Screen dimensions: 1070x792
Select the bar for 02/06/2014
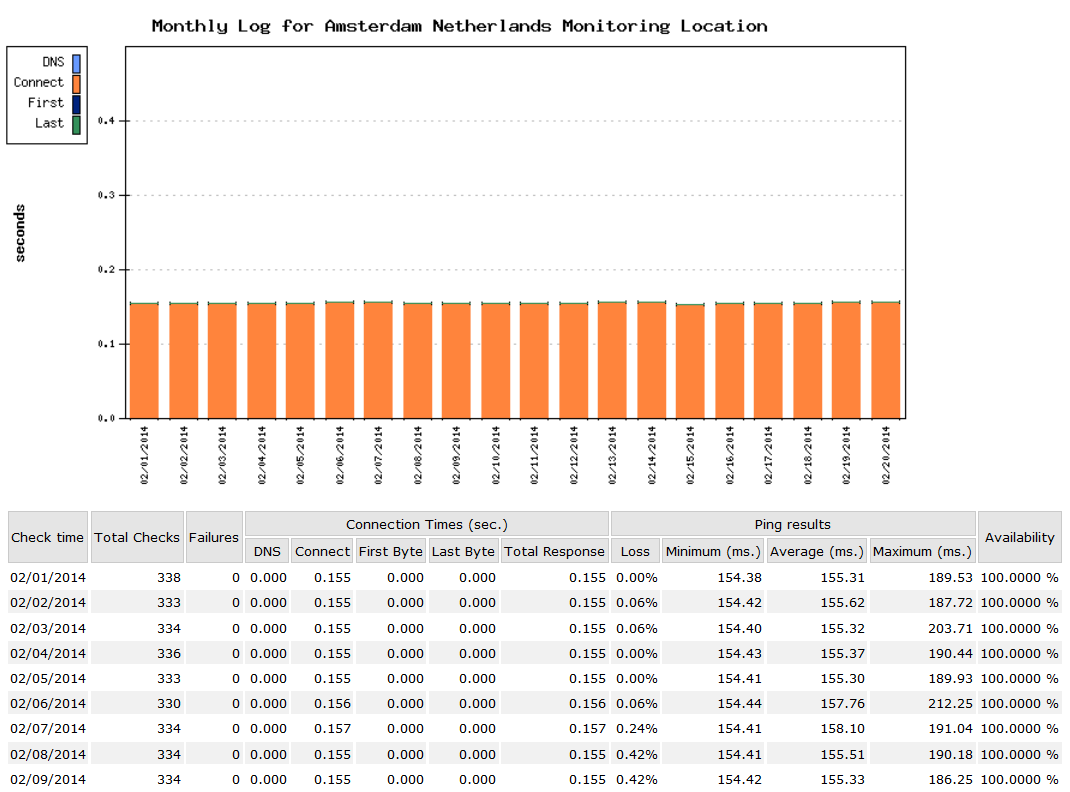[340, 360]
